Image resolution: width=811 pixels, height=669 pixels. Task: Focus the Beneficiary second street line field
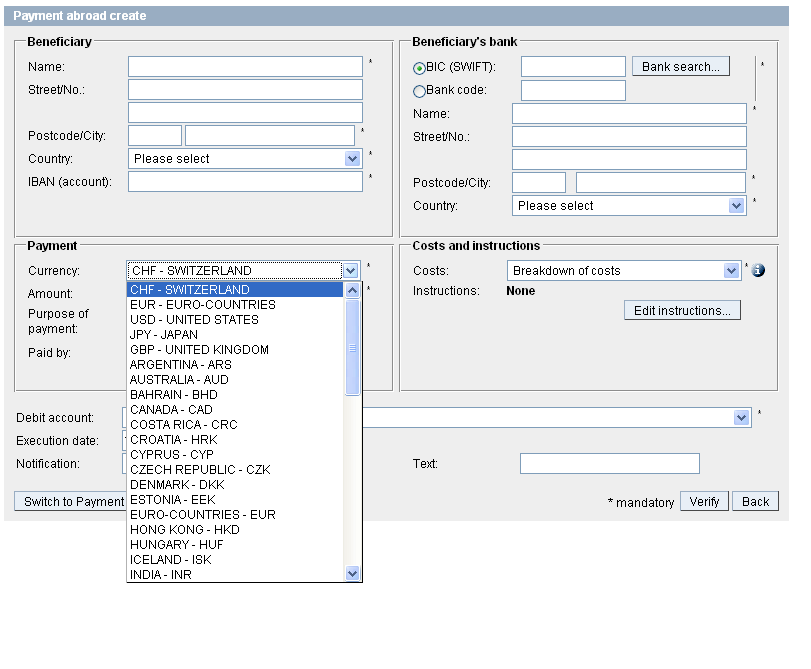[x=245, y=113]
